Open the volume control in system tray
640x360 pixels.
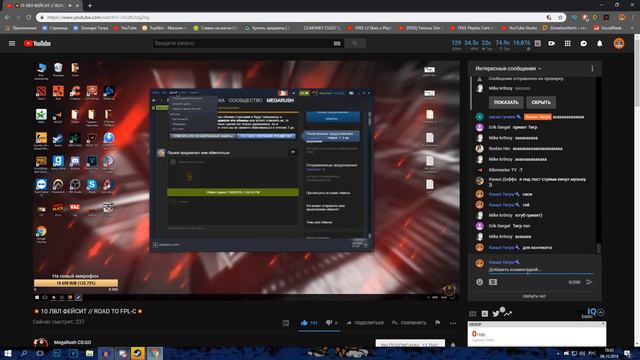582,353
